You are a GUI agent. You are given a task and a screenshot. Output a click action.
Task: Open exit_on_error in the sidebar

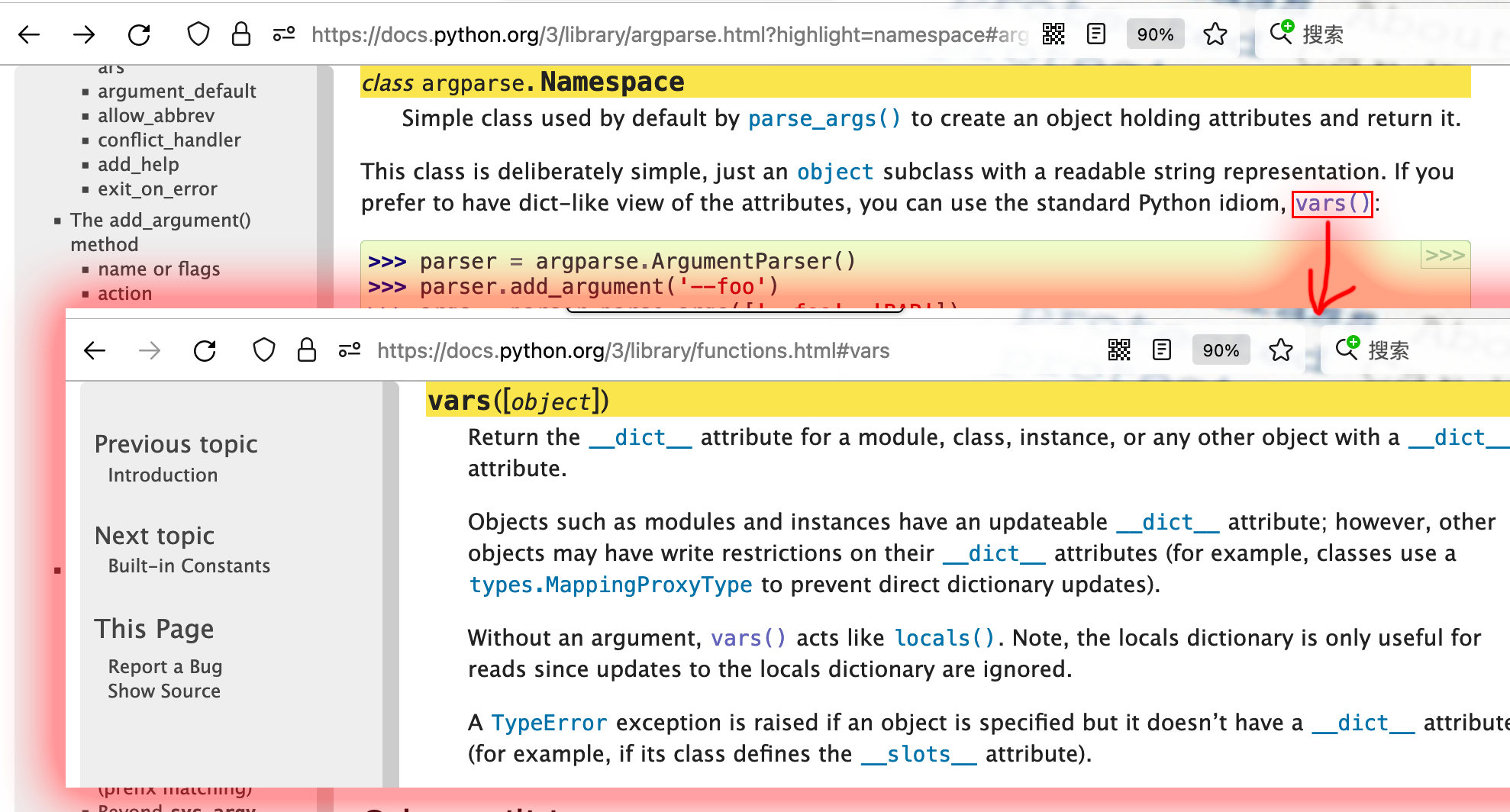pyautogui.click(x=157, y=189)
